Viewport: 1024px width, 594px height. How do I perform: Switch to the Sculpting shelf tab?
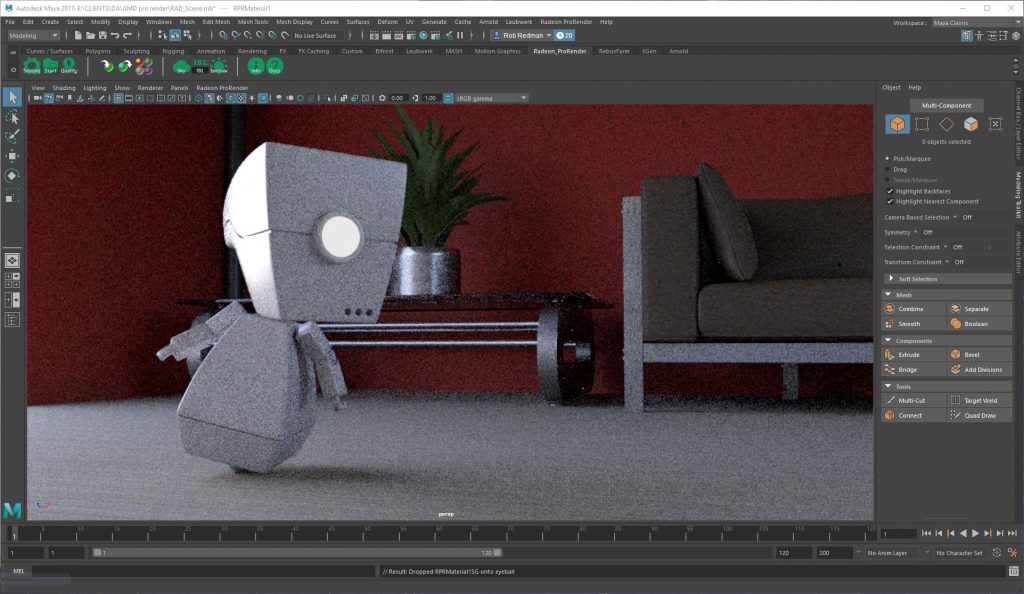(x=136, y=51)
